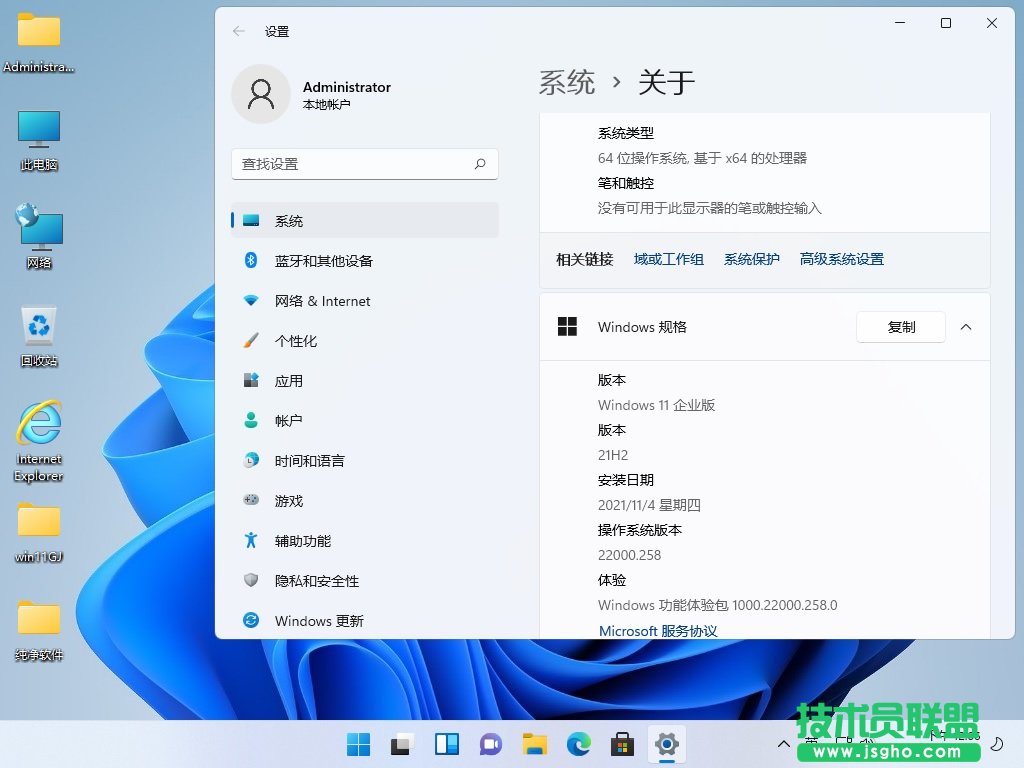Open Microsoft Services Agreement link
The image size is (1024, 768).
click(658, 631)
